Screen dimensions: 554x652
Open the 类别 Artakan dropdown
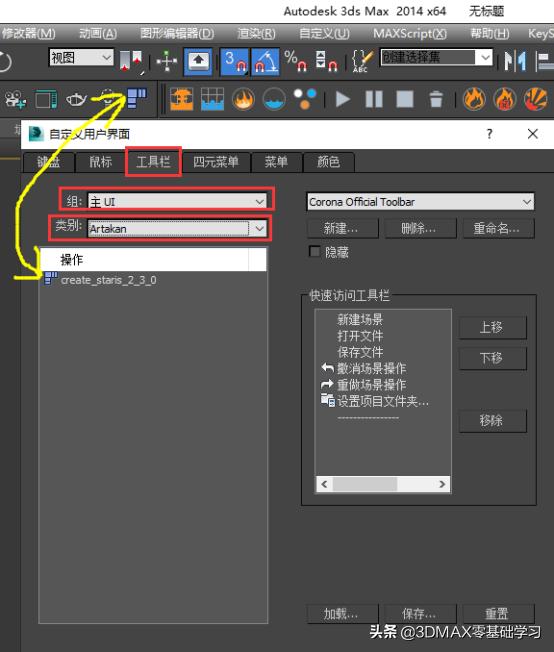pos(177,228)
